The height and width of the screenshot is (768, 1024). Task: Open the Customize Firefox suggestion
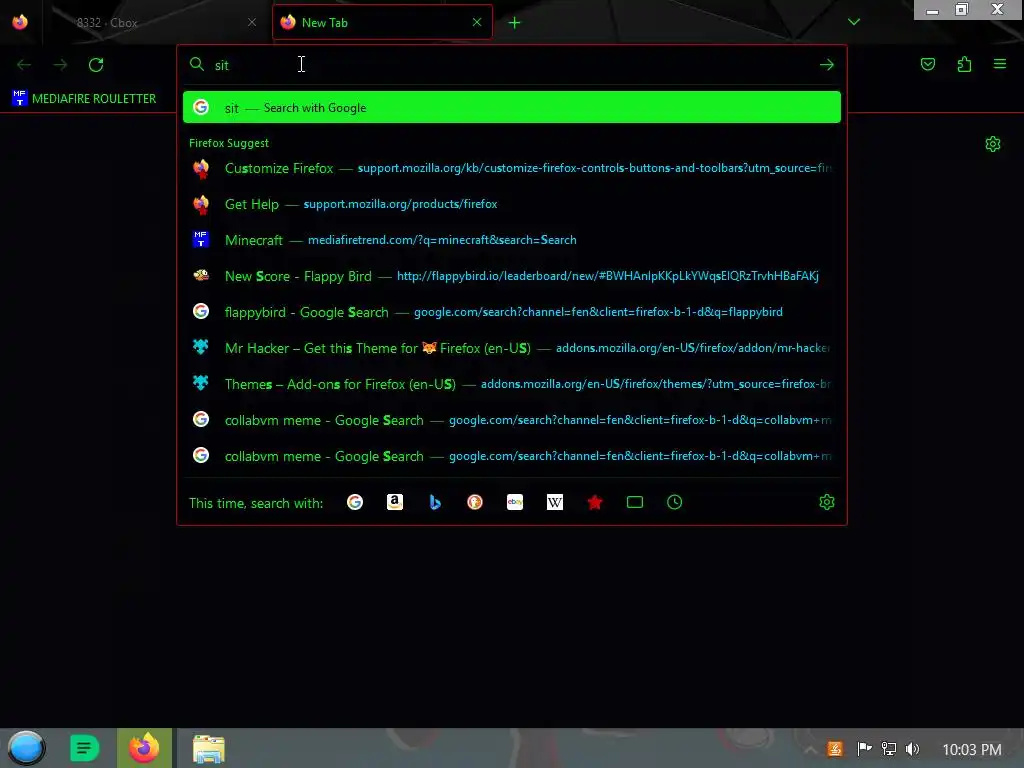[512, 168]
